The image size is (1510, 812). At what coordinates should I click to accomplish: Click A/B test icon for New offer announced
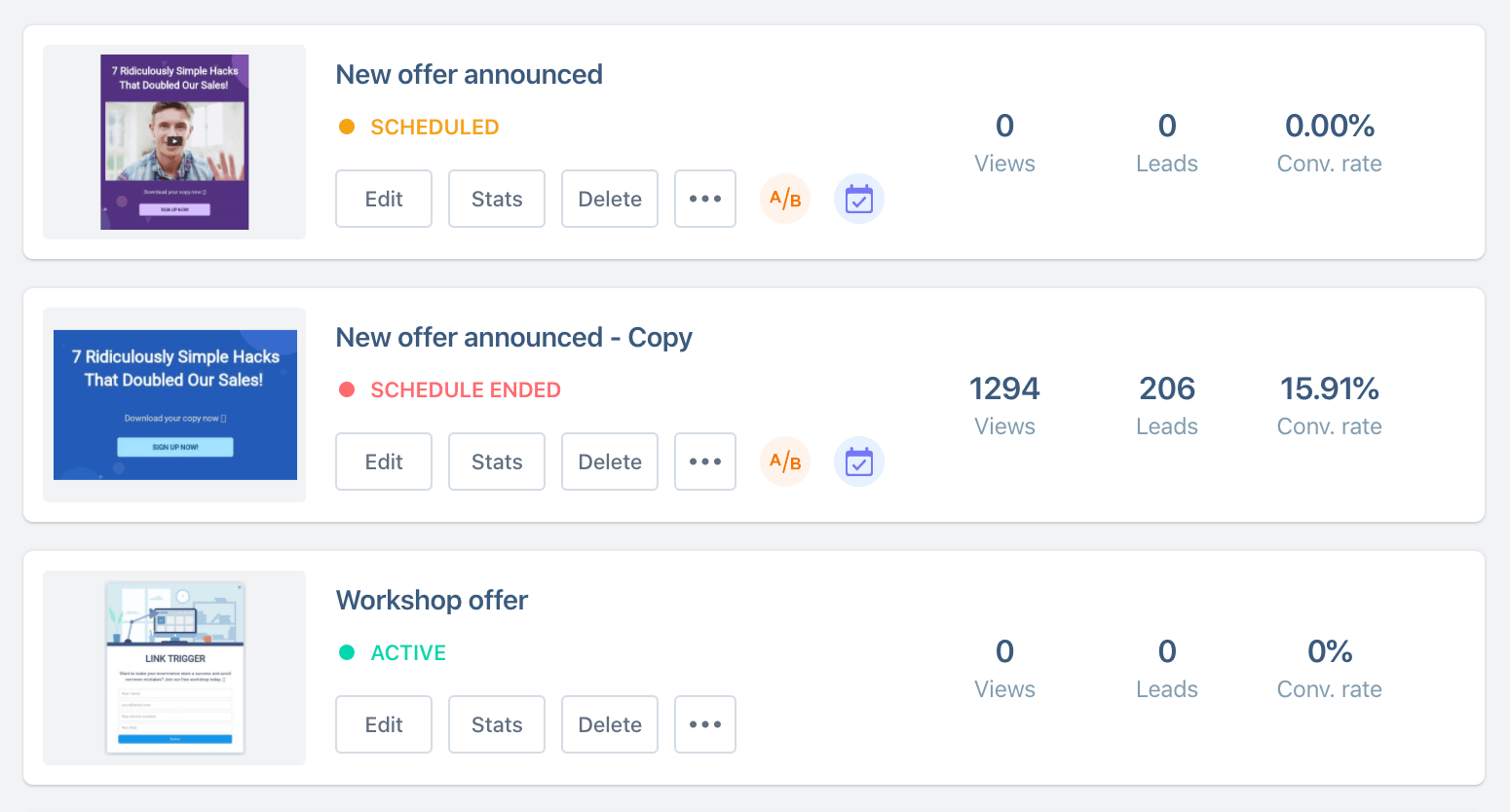coord(785,199)
